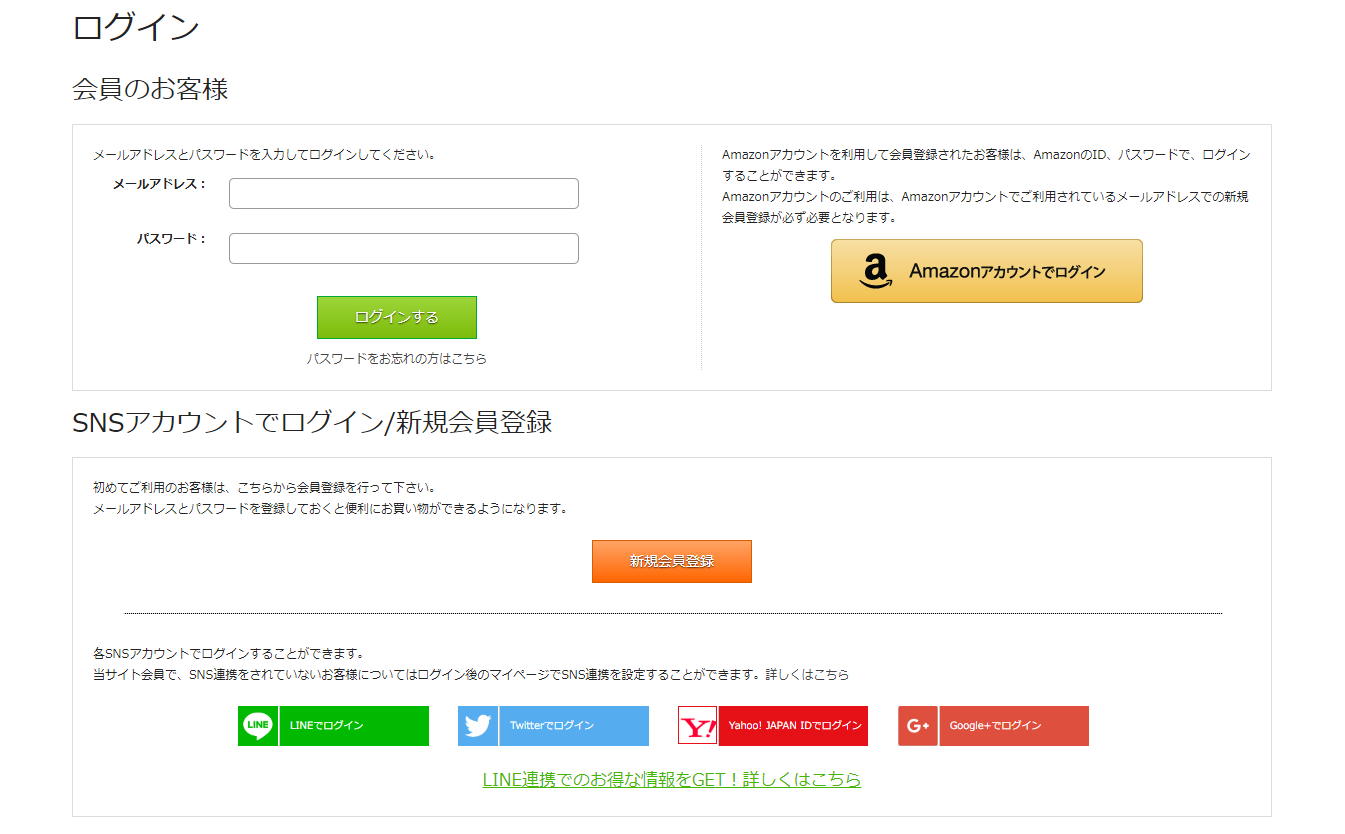Select the Amazonアカウントでログイン button text
1345x834 pixels.
coord(1007,271)
